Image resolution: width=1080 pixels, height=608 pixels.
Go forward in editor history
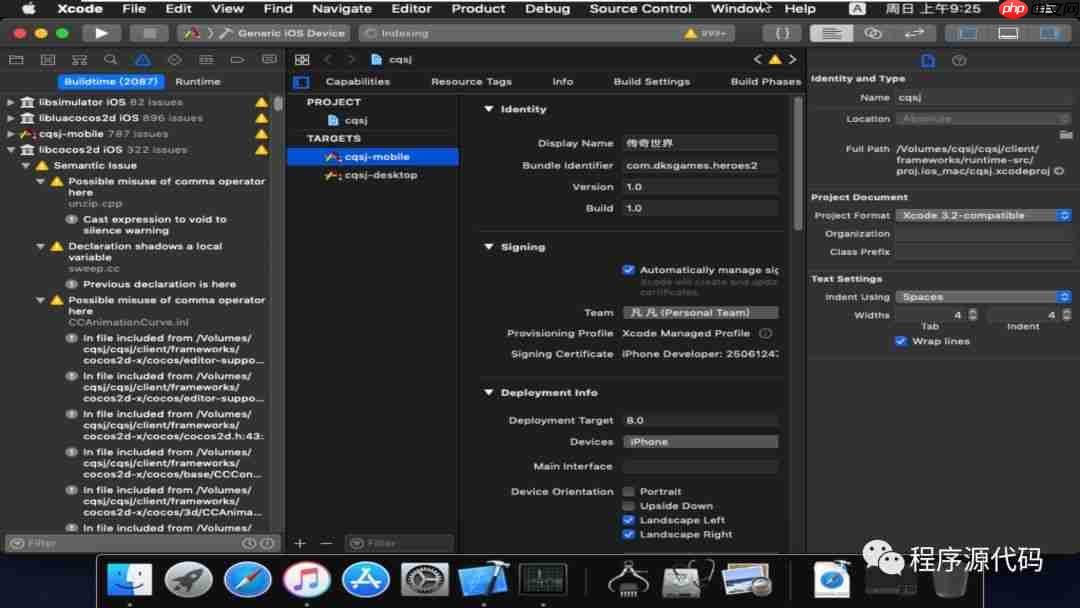pyautogui.click(x=351, y=60)
